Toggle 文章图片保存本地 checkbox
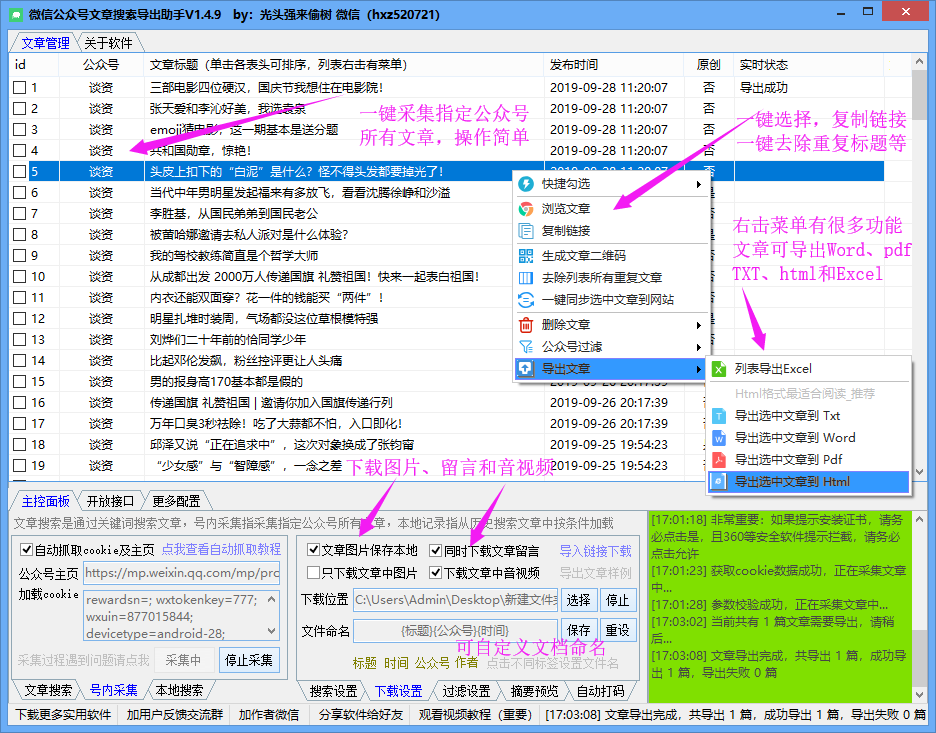 [313, 550]
